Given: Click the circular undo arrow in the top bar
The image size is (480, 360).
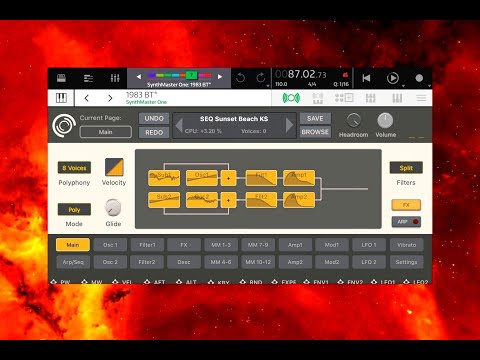Looking at the screenshot, I should [x=240, y=78].
